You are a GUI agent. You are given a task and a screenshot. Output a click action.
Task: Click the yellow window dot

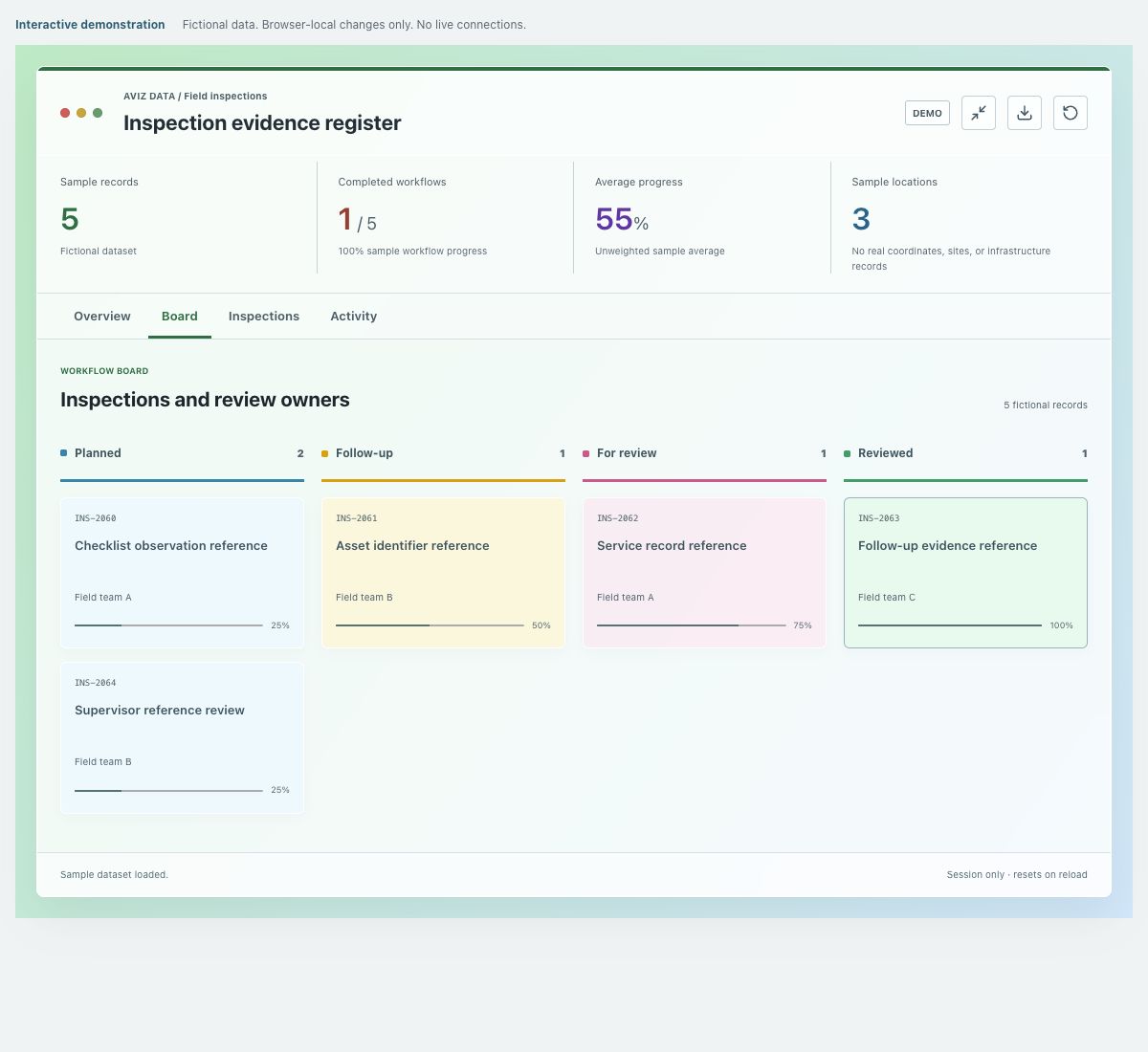81,113
